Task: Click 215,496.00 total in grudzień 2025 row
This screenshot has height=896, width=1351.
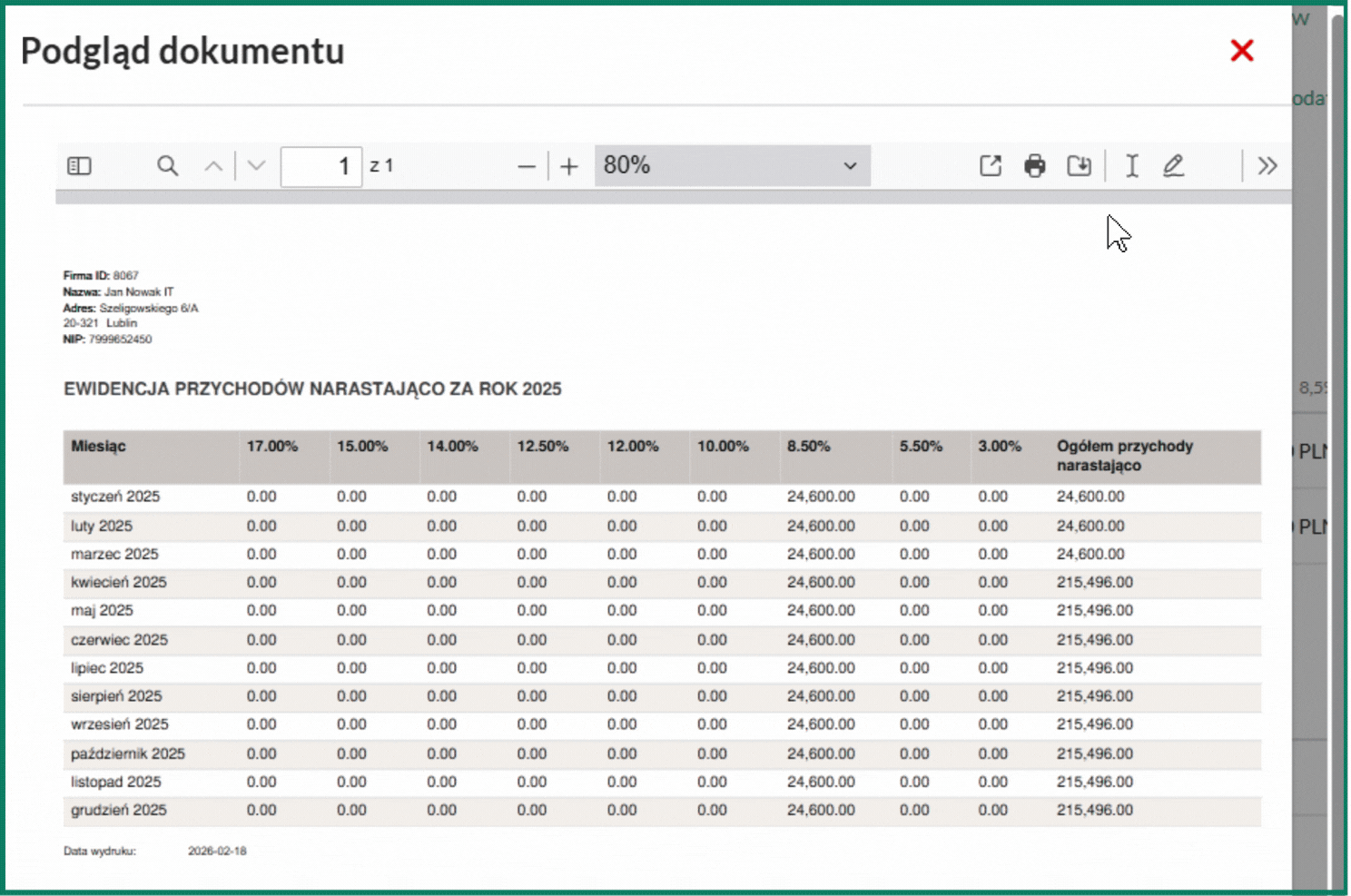Action: click(1095, 810)
